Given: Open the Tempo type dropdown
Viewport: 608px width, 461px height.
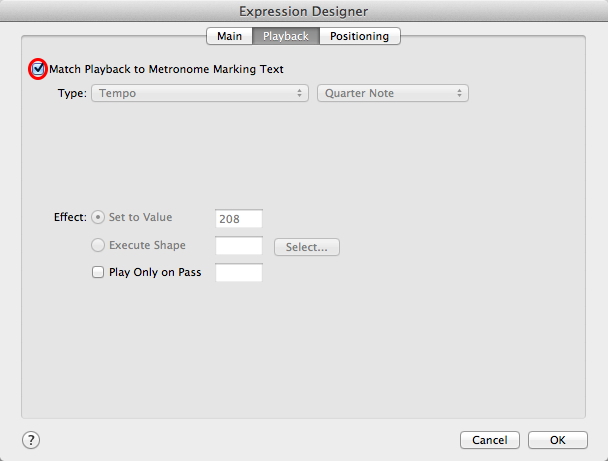Looking at the screenshot, I should pyautogui.click(x=199, y=93).
